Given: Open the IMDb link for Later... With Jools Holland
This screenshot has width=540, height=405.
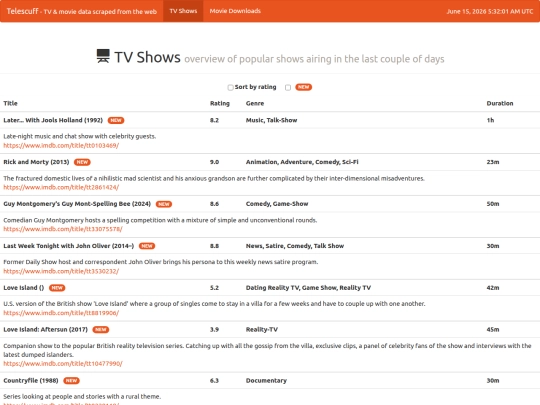Looking at the screenshot, I should [61, 146].
